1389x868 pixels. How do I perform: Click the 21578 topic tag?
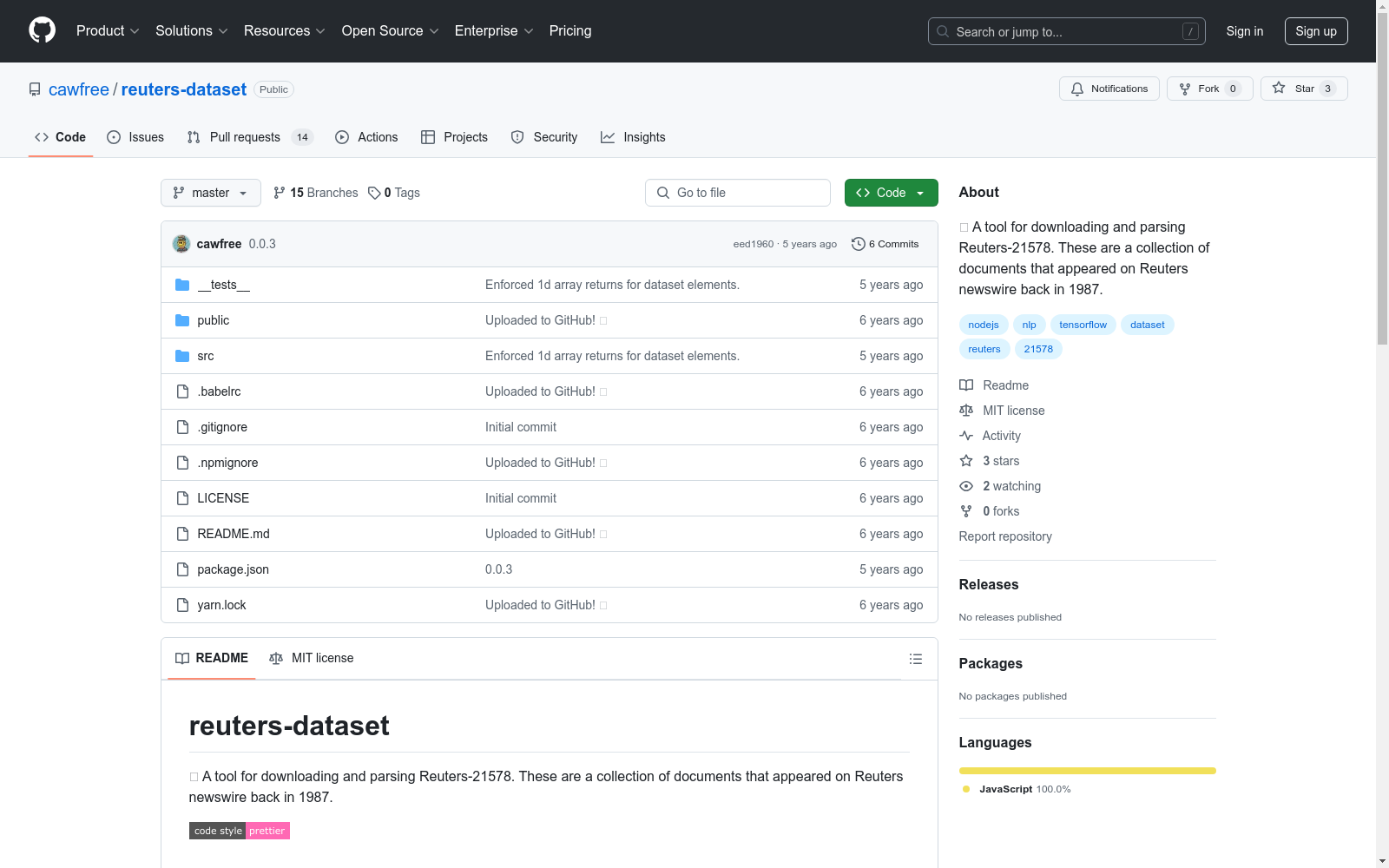pos(1038,349)
